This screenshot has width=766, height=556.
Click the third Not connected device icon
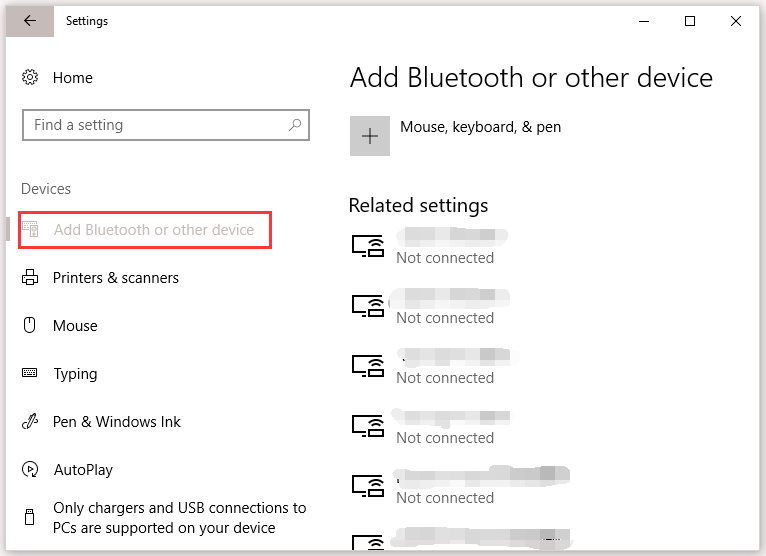coord(368,366)
